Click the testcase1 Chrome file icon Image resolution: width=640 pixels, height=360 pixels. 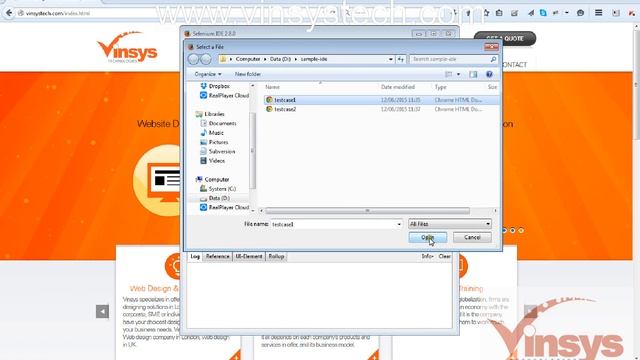[x=269, y=100]
